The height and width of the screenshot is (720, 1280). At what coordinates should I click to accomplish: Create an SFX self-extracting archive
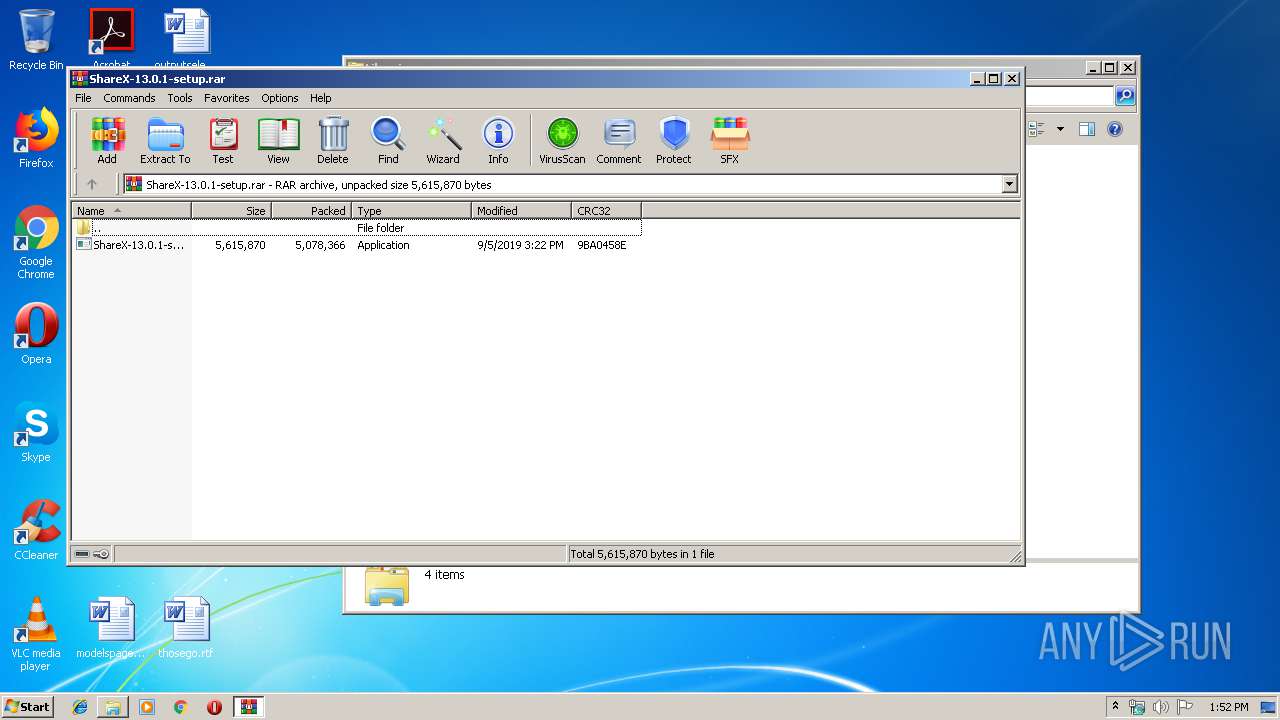coord(730,141)
